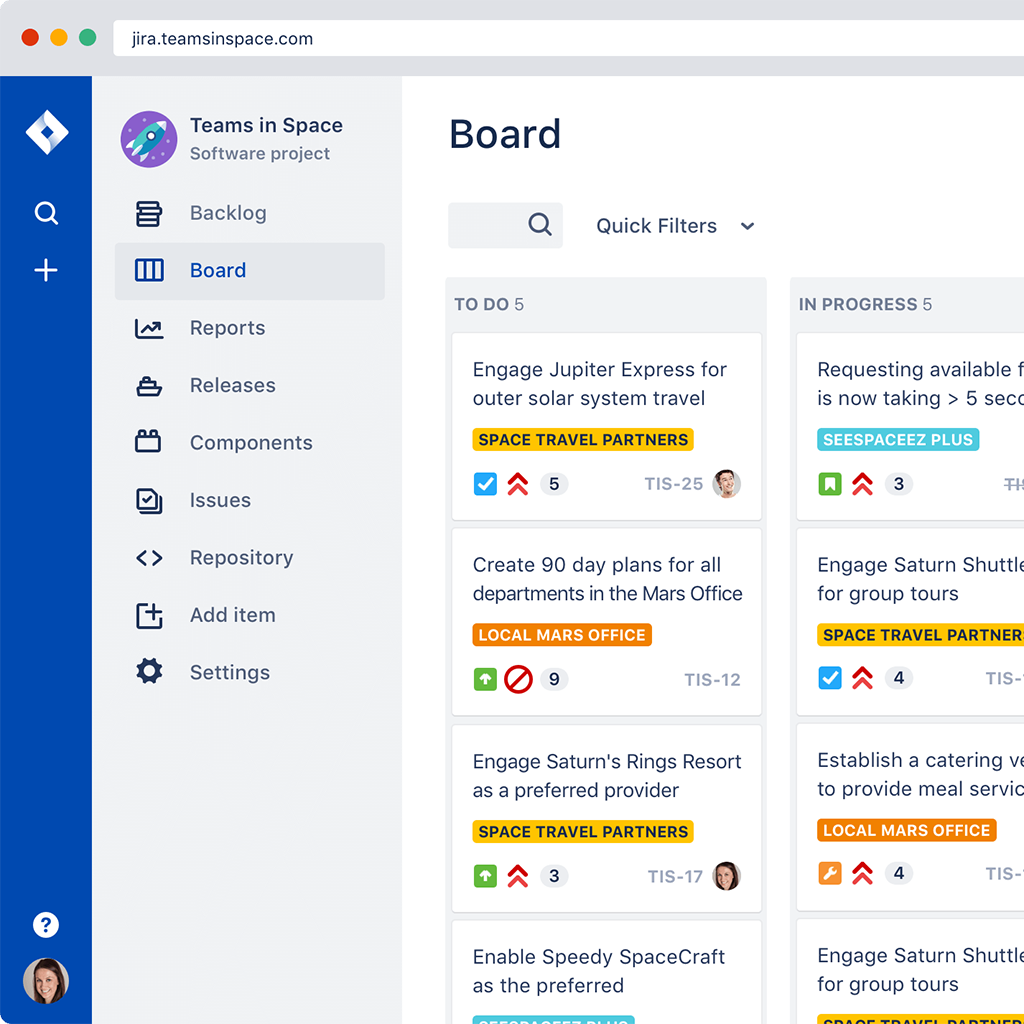Click the green story icon on TIS-17
The height and width of the screenshot is (1024, 1024).
point(485,876)
